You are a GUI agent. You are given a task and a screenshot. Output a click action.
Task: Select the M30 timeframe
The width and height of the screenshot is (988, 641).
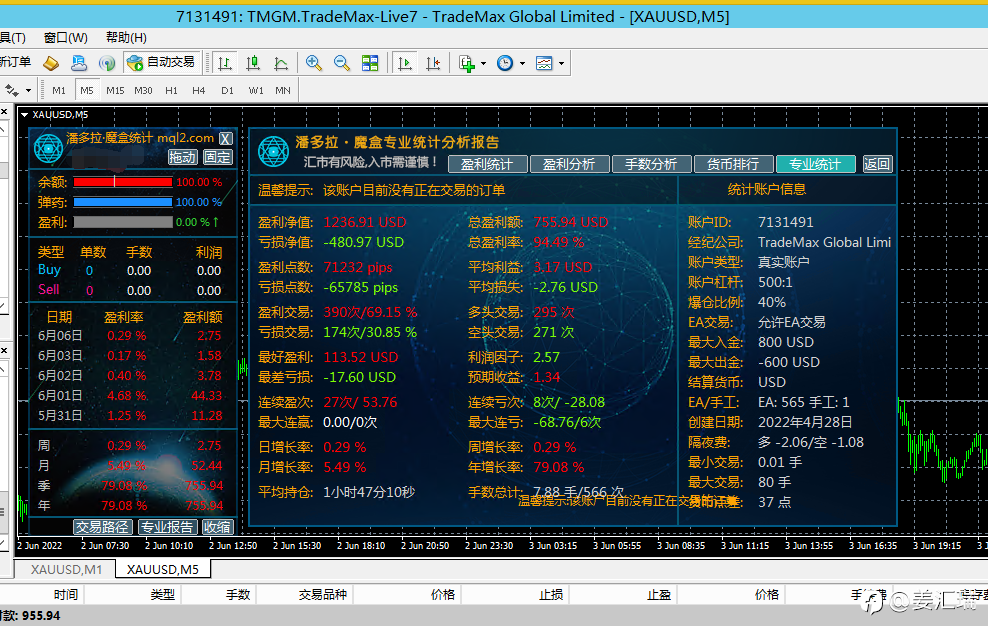coord(143,91)
